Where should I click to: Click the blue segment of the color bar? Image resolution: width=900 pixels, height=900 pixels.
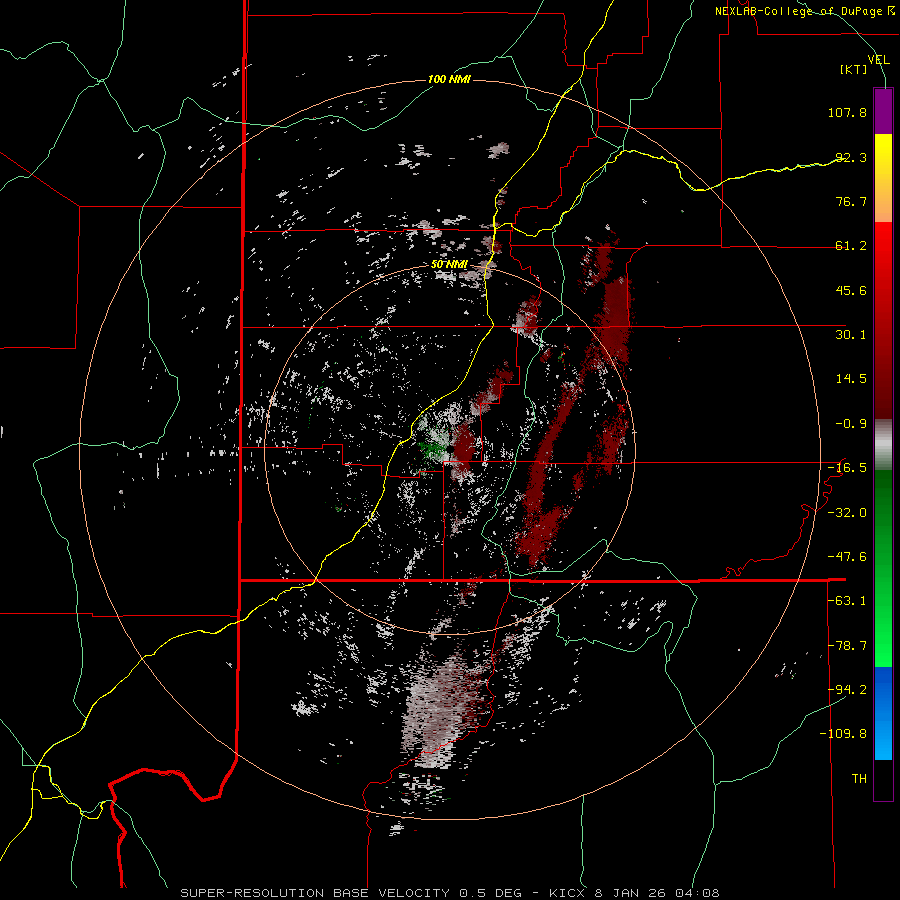point(883,713)
